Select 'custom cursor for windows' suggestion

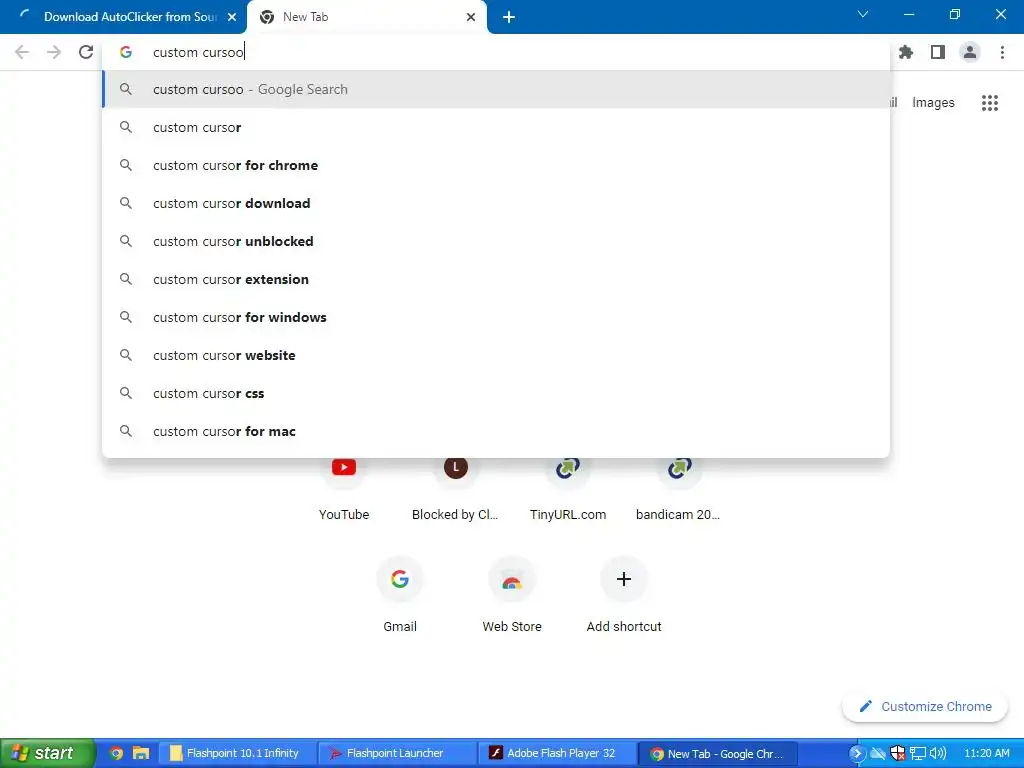(496, 317)
